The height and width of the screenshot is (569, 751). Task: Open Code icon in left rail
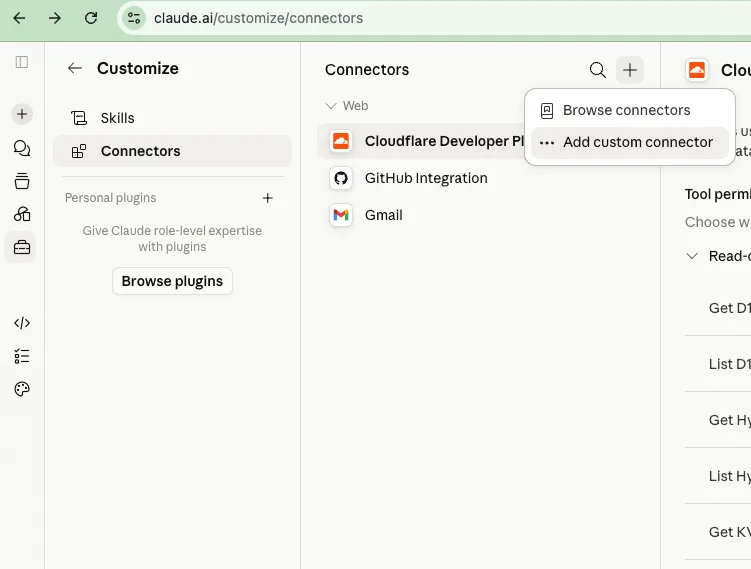tap(22, 323)
